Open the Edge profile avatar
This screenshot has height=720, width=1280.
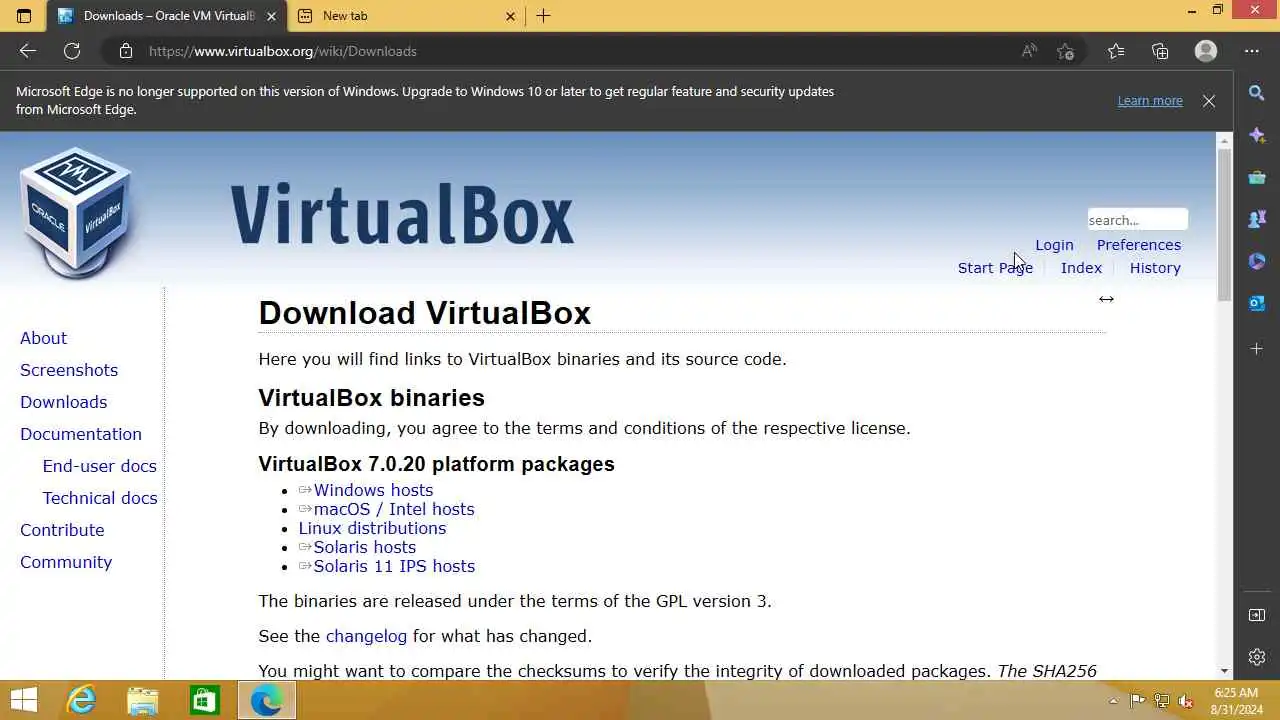[1206, 51]
